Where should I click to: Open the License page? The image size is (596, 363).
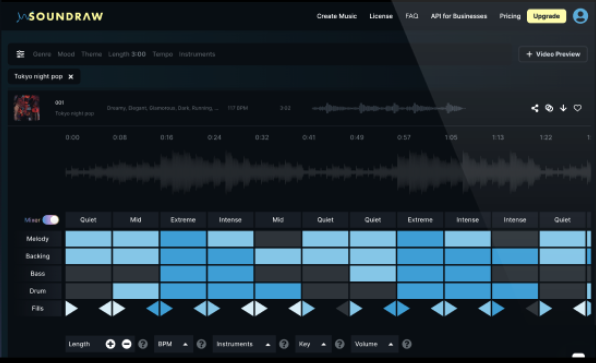(x=381, y=16)
